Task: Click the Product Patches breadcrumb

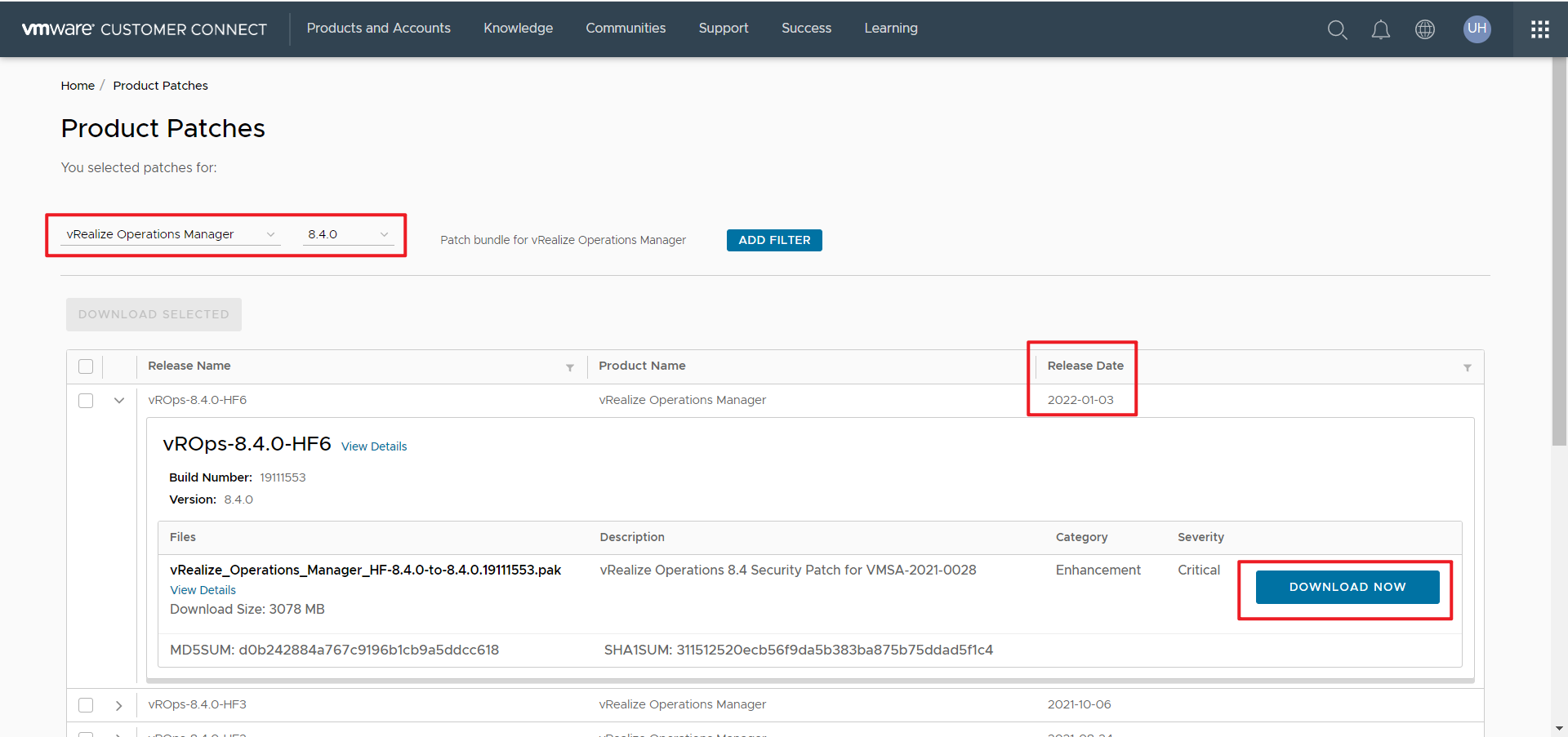Action: pyautogui.click(x=160, y=86)
